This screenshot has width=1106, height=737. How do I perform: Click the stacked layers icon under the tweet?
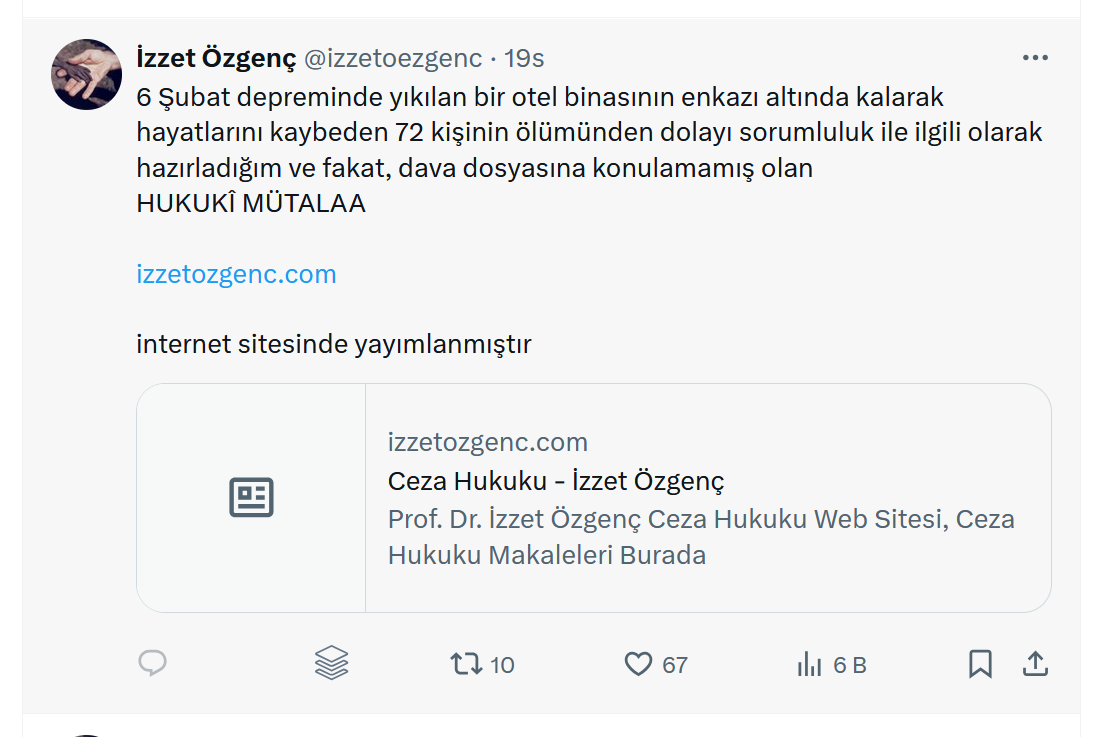tap(331, 663)
